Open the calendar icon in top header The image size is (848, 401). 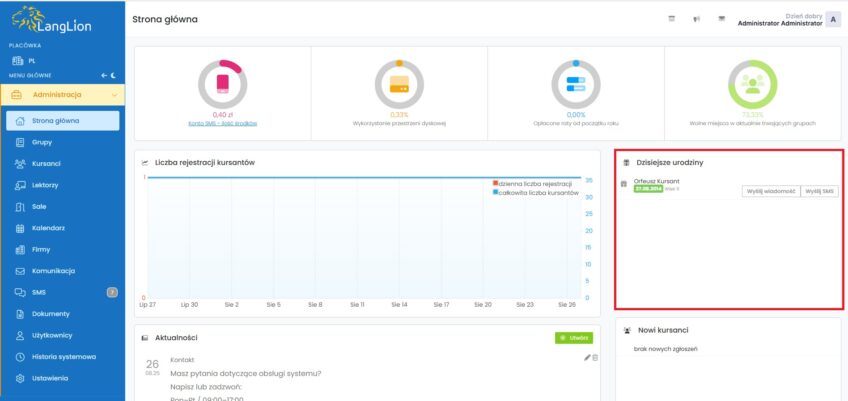[x=672, y=19]
